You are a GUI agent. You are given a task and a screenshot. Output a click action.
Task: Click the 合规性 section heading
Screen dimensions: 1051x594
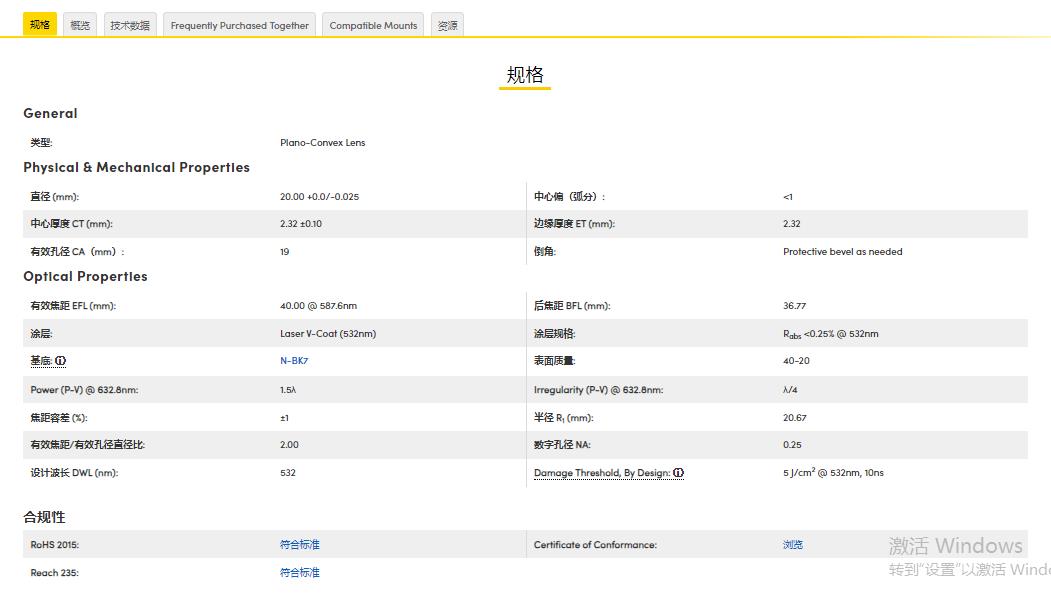tap(44, 517)
